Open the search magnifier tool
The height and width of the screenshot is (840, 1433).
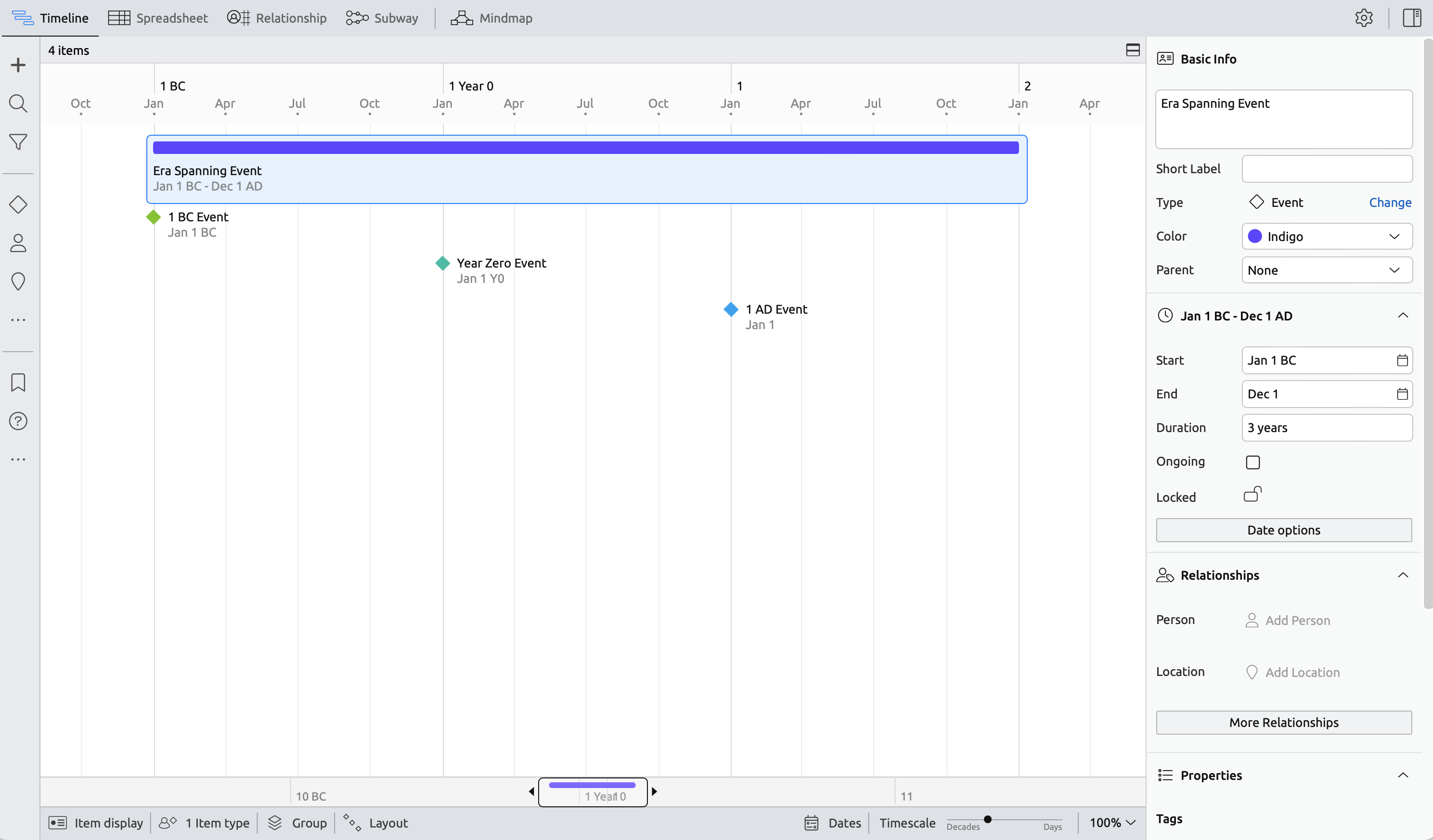18,103
